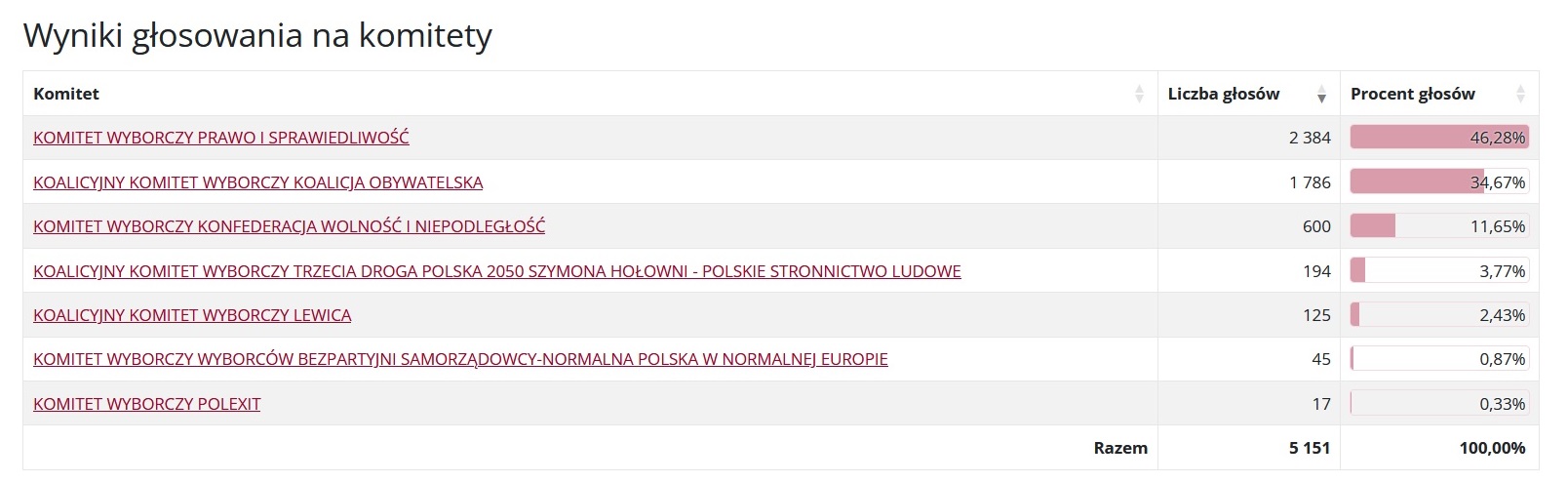Click the Razem total 5 151 cell
Screen dimensions: 1568x482
coord(1249,448)
